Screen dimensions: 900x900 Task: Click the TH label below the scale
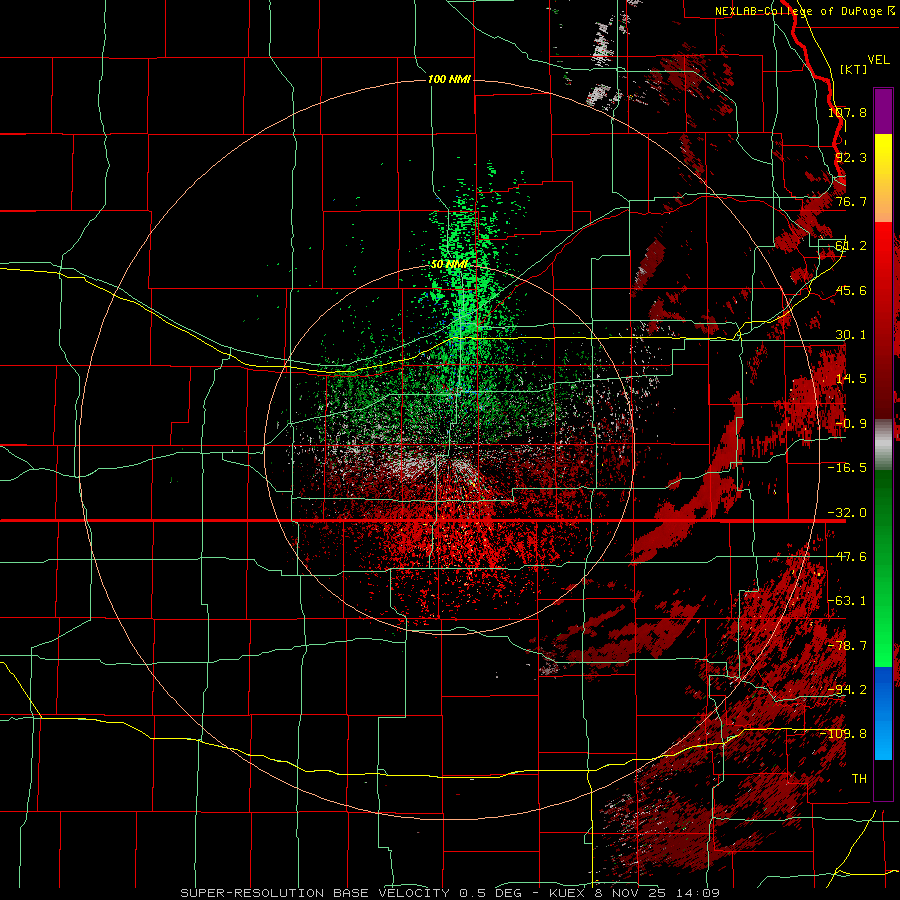[x=859, y=778]
